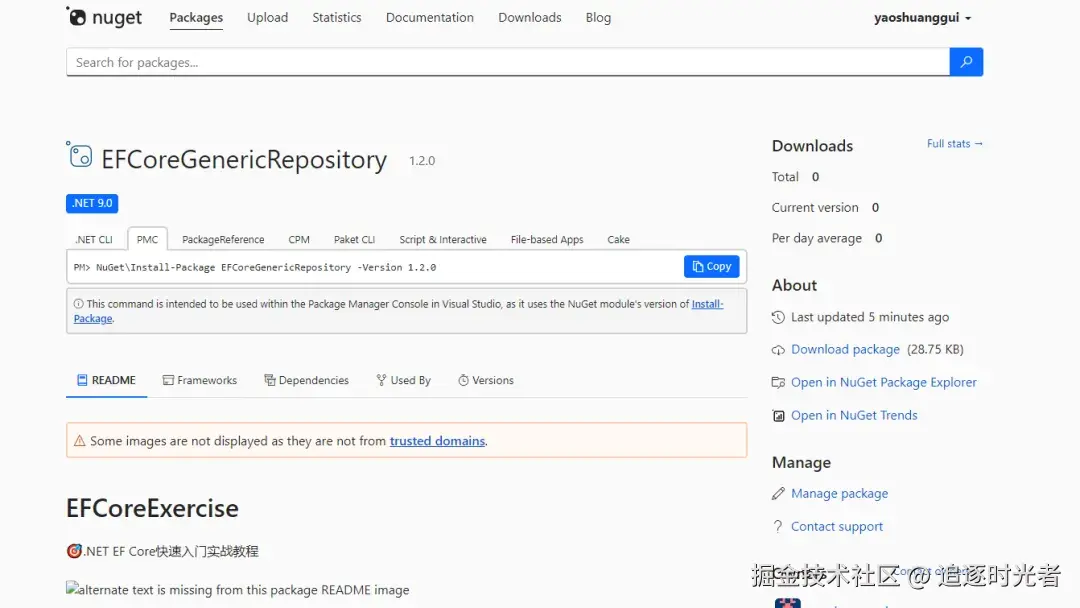
Task: Click the .NET 9.0 framework badge
Action: tap(92, 203)
